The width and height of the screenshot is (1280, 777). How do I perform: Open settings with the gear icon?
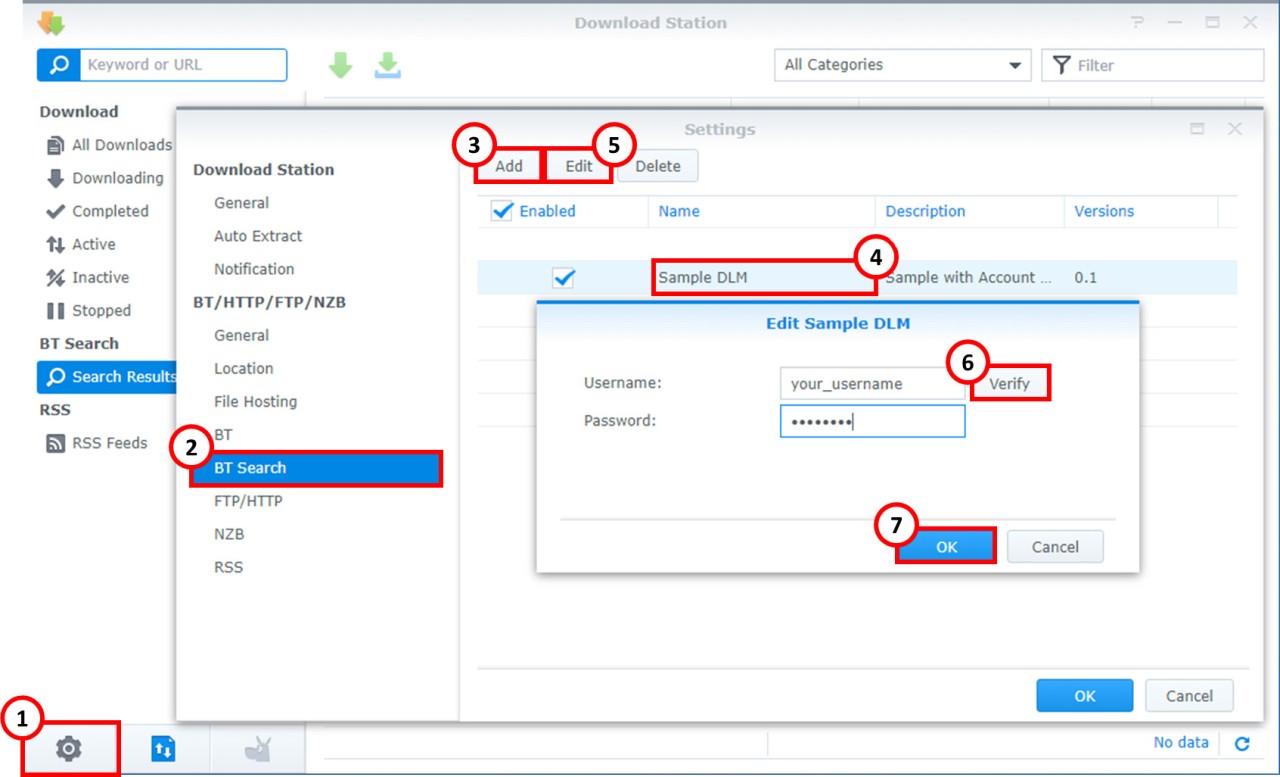68,748
